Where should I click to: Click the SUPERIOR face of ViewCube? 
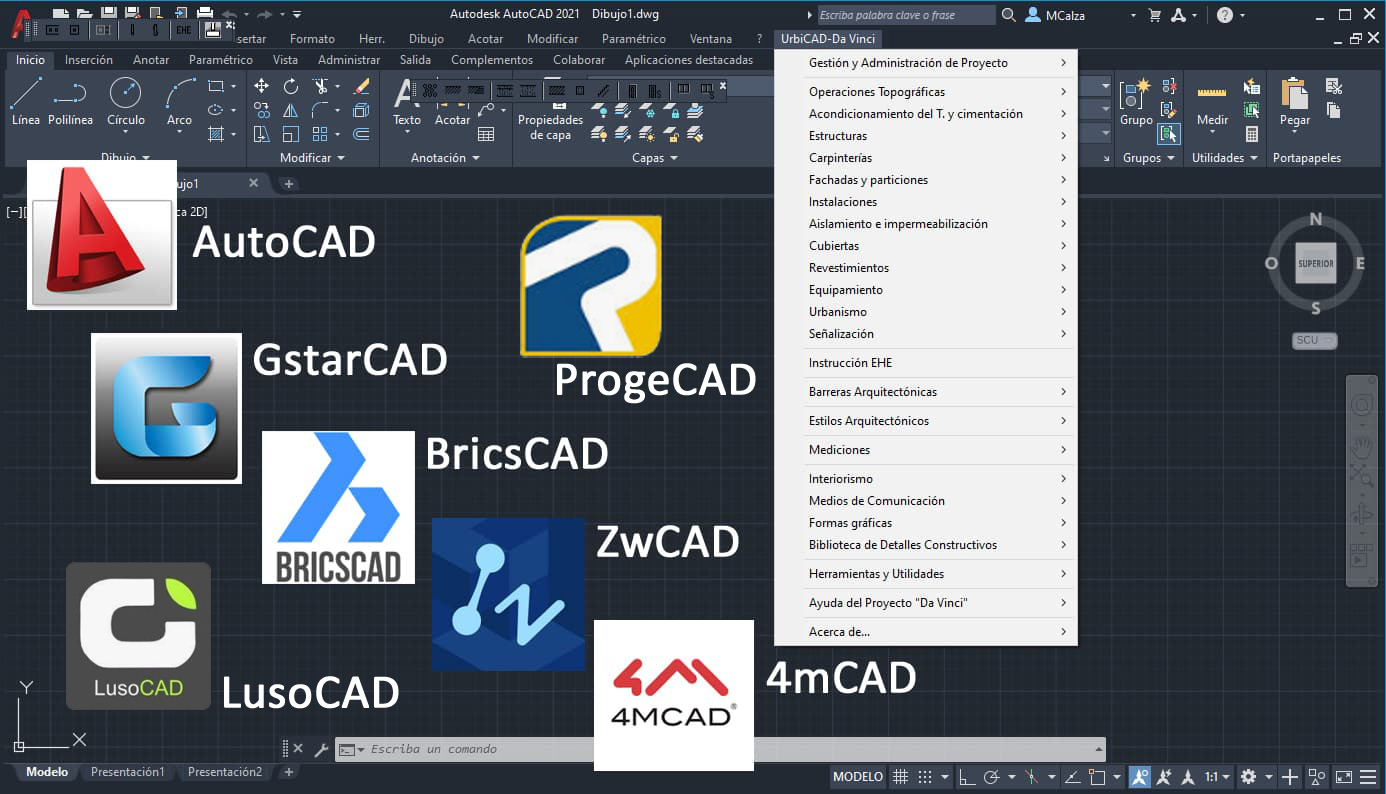click(x=1315, y=264)
